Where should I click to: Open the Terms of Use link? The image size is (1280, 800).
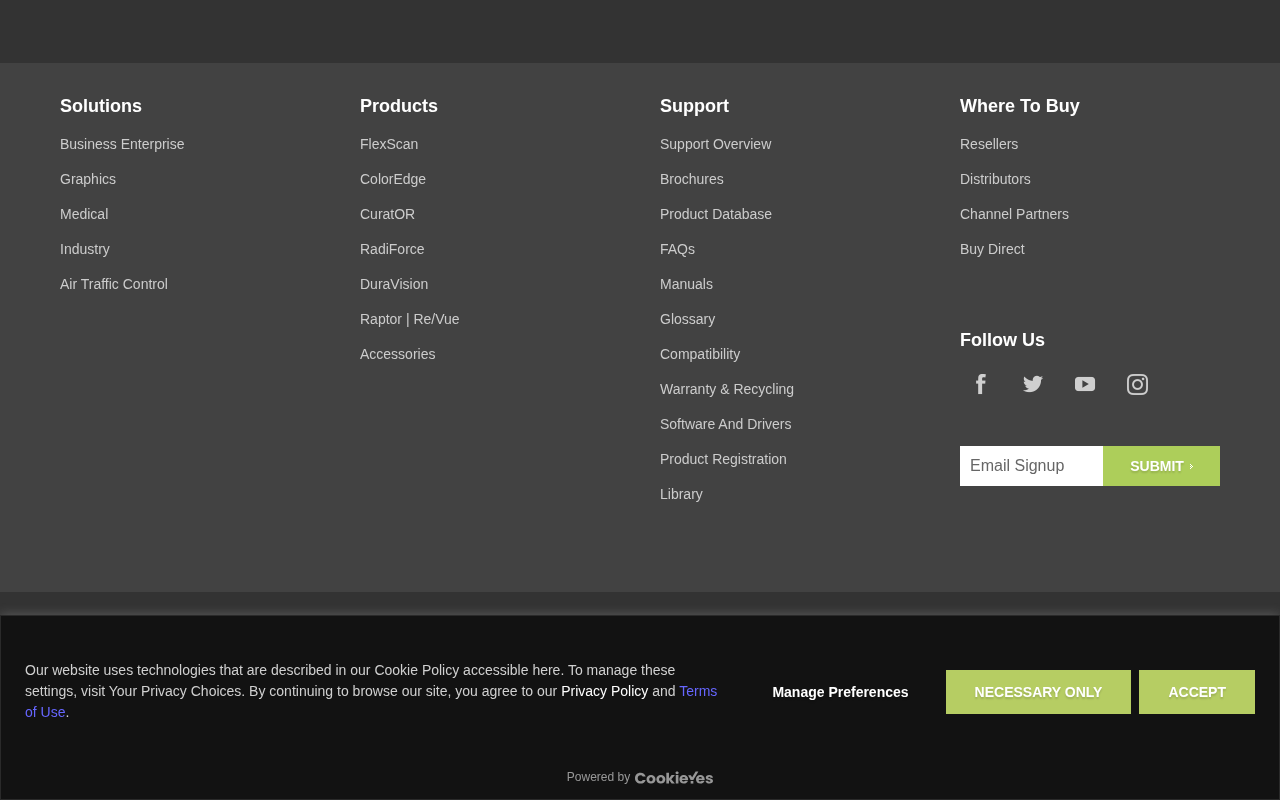click(371, 701)
